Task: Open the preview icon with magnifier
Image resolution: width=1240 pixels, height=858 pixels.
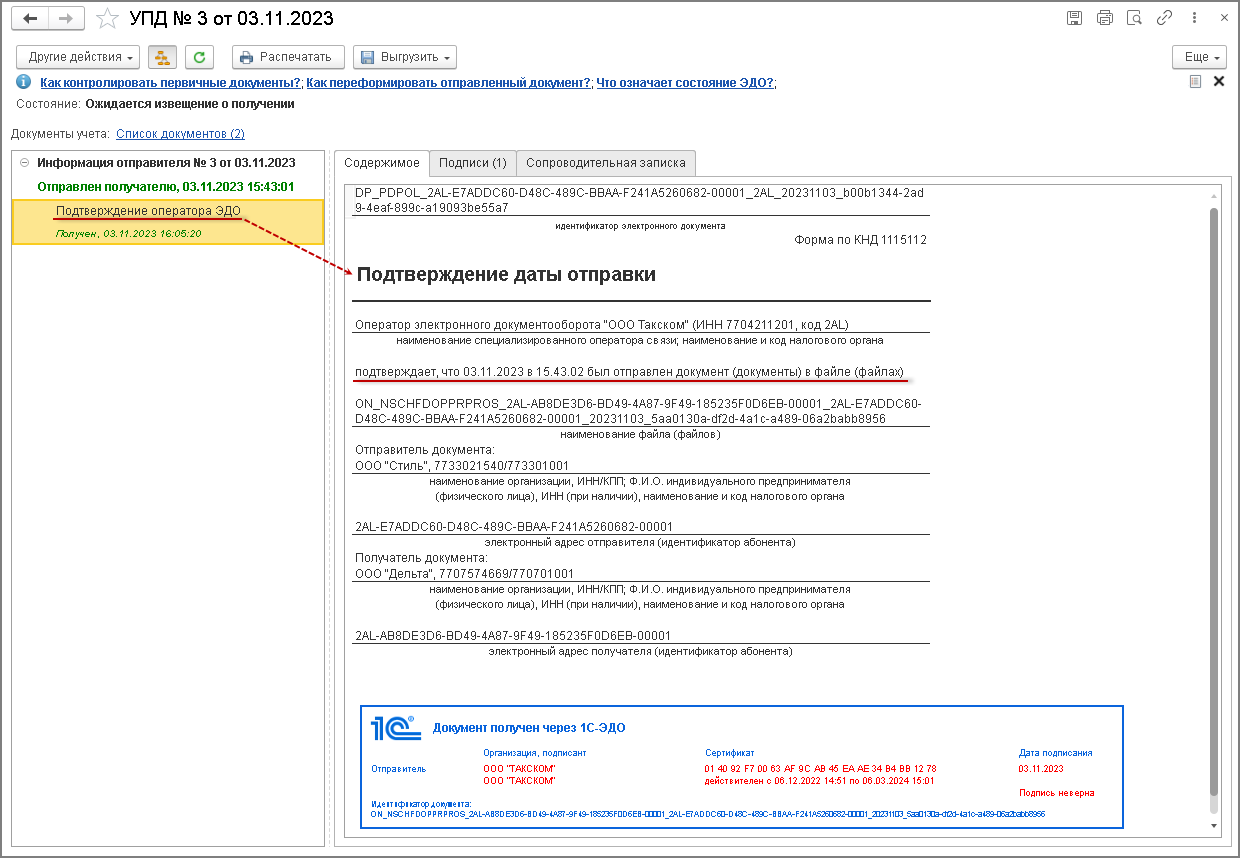Action: tap(1134, 18)
